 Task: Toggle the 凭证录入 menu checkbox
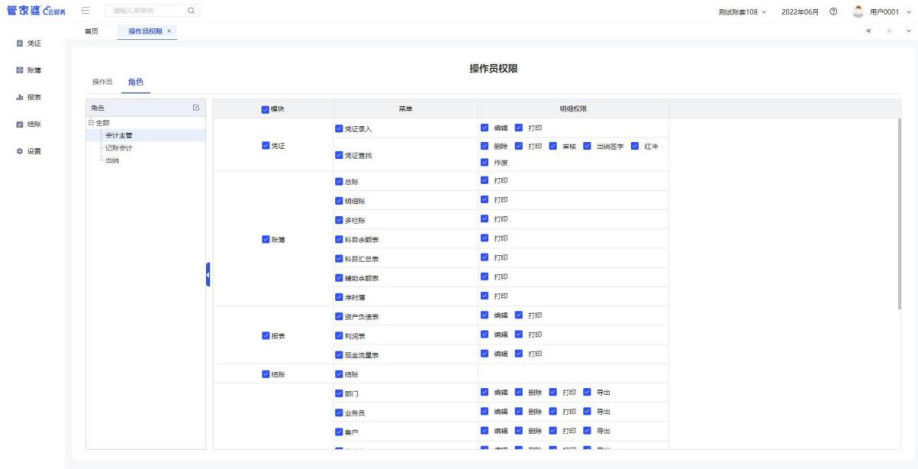[x=339, y=128]
